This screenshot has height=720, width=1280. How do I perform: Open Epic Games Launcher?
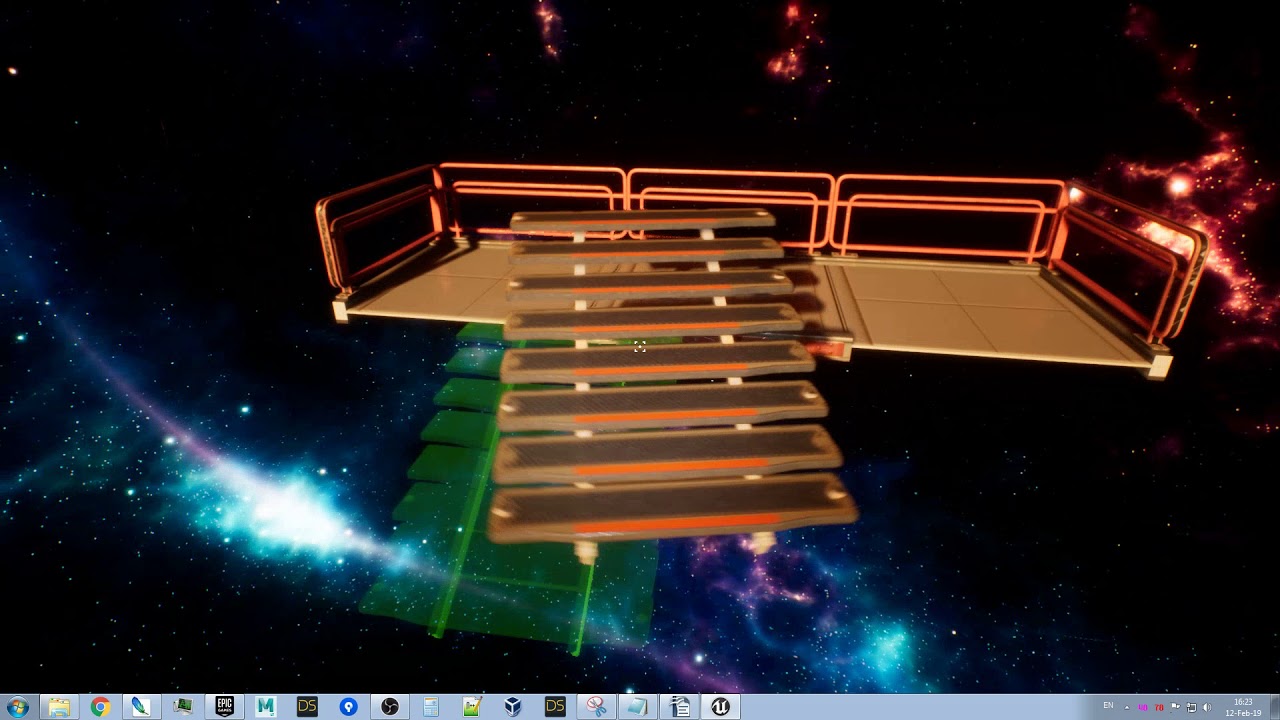click(x=224, y=707)
